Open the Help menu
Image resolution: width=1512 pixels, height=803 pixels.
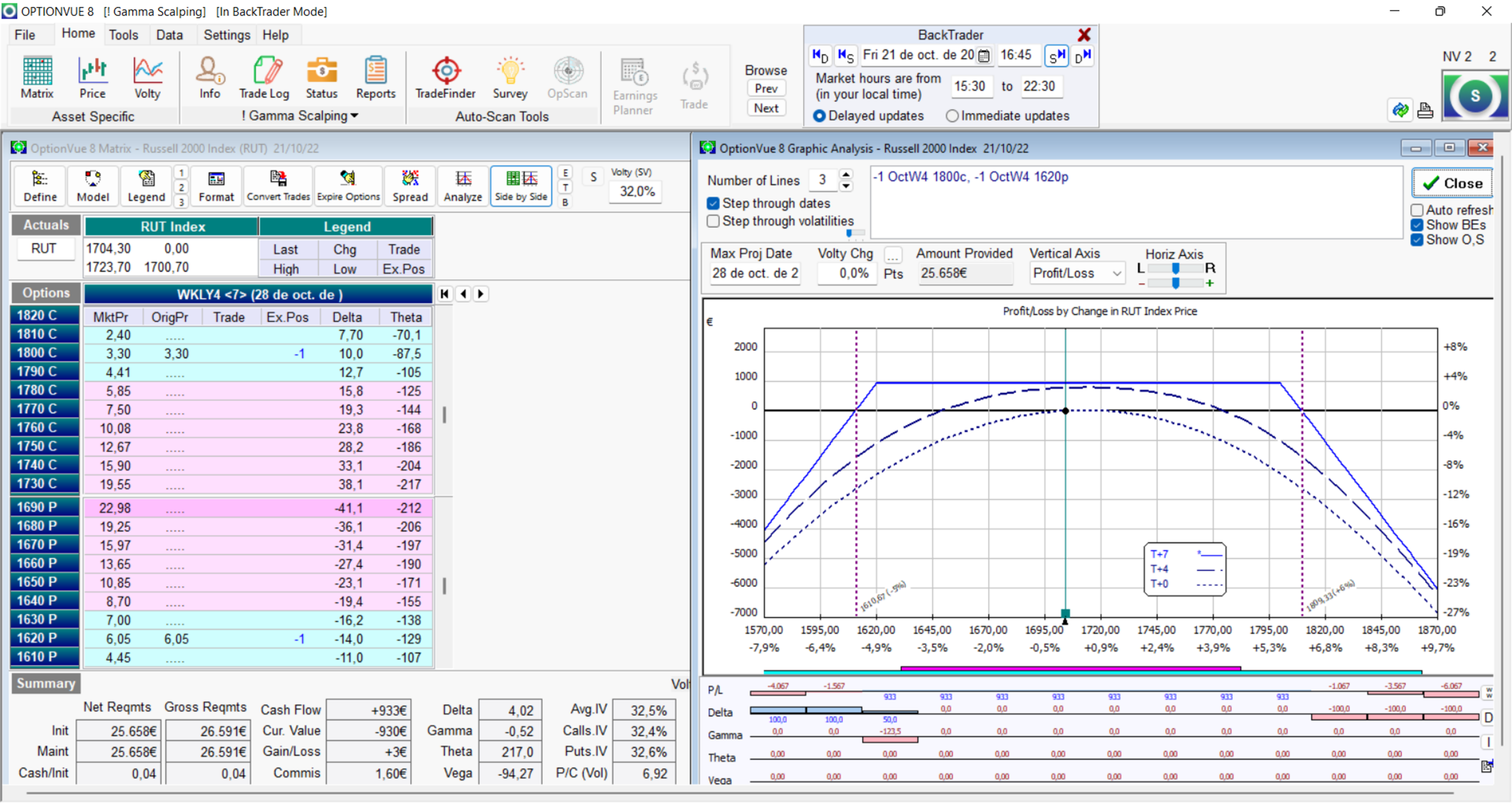pos(275,35)
